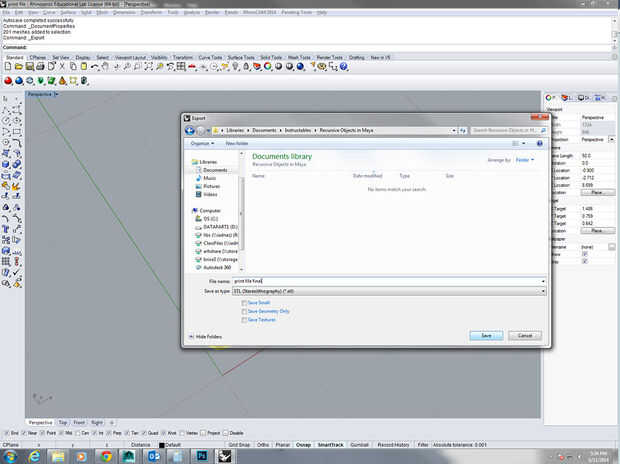The image size is (620, 464).
Task: Click the color wheel icon in toolbar
Action: (x=268, y=66)
